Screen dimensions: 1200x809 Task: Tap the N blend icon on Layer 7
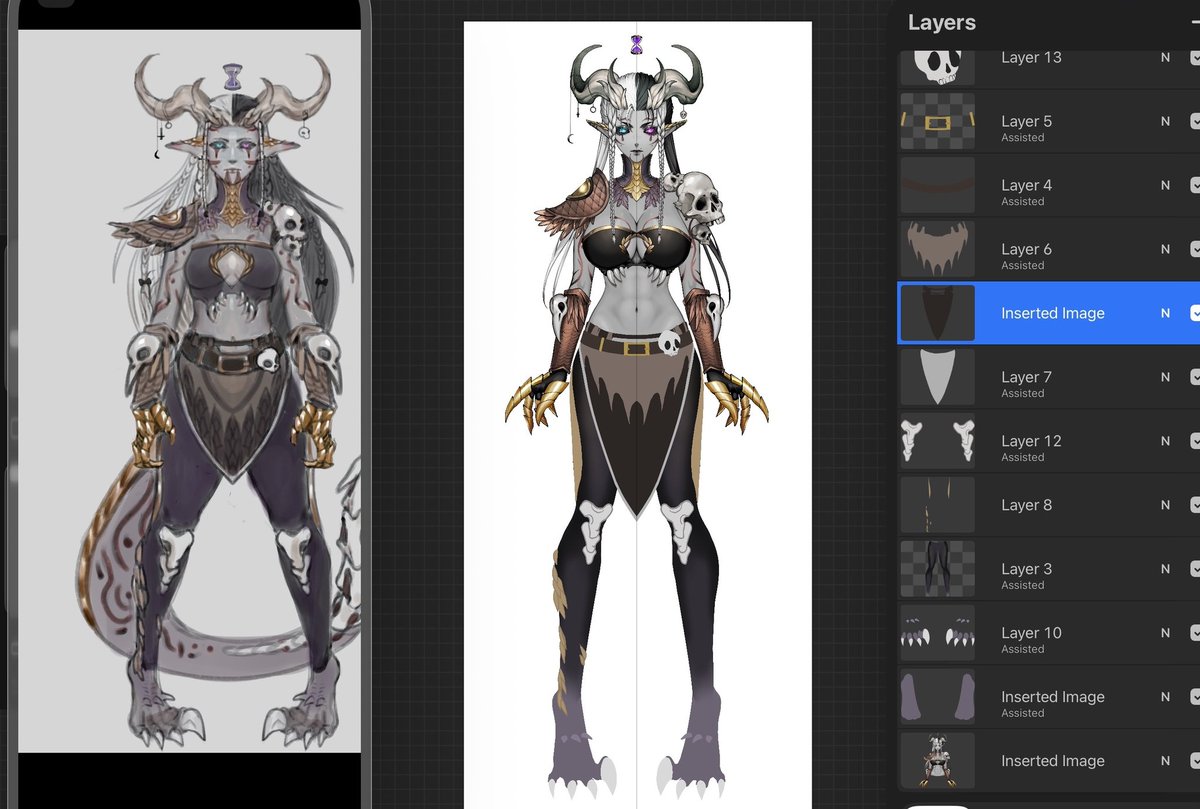pyautogui.click(x=1166, y=377)
